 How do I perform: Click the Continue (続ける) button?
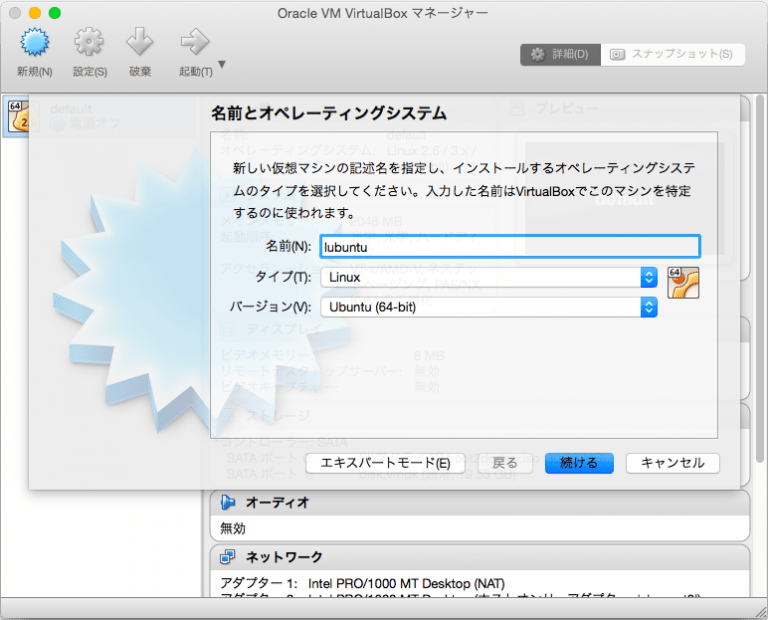click(x=579, y=463)
